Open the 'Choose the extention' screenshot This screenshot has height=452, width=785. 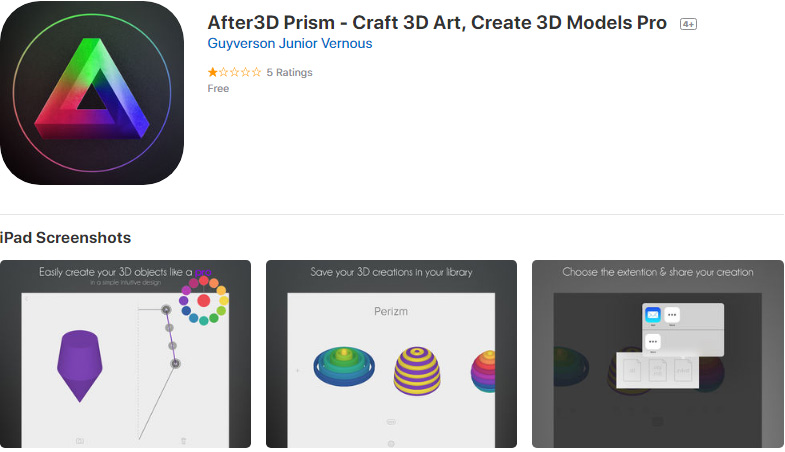tap(657, 354)
